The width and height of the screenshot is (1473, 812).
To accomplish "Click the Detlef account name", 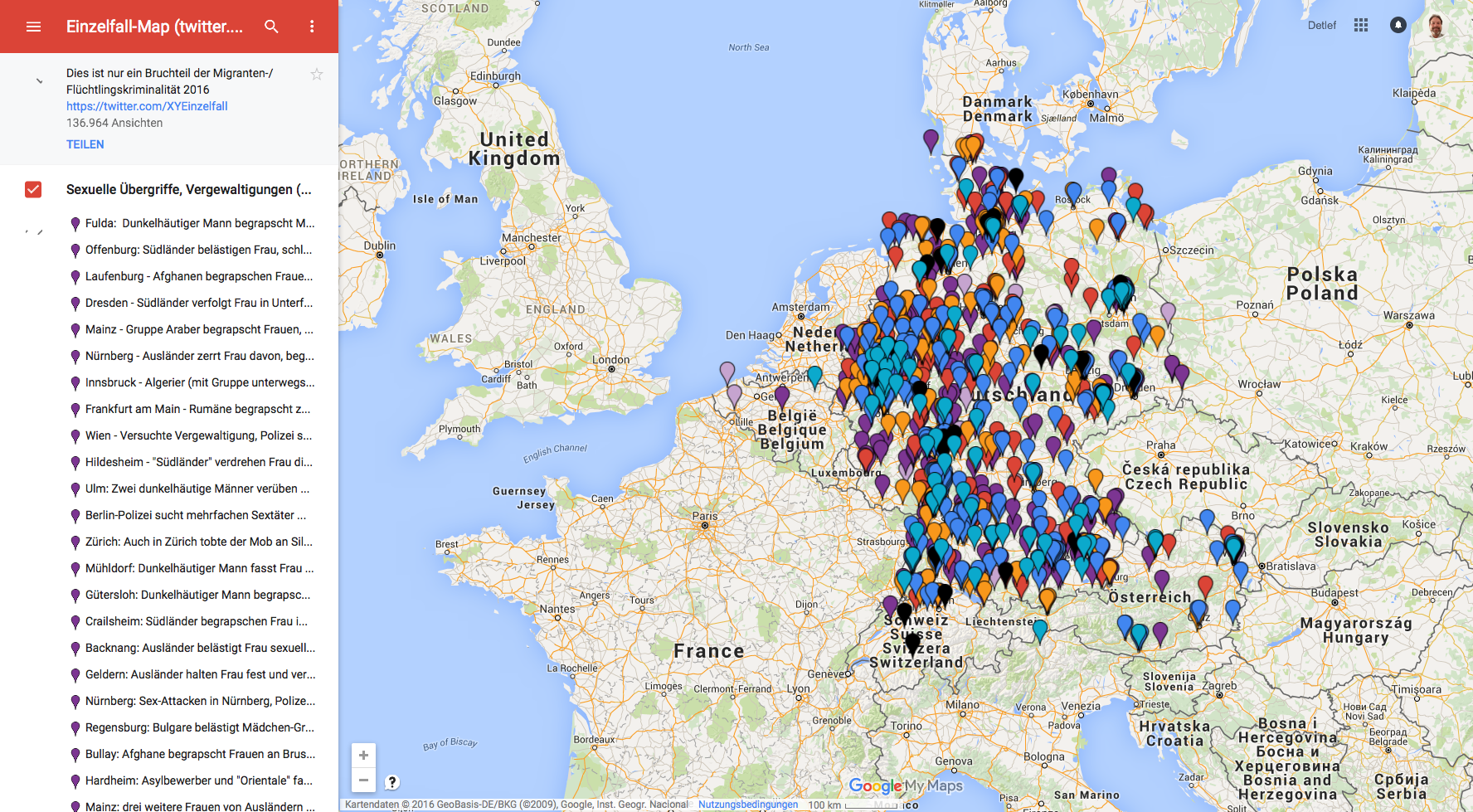I will point(1322,25).
